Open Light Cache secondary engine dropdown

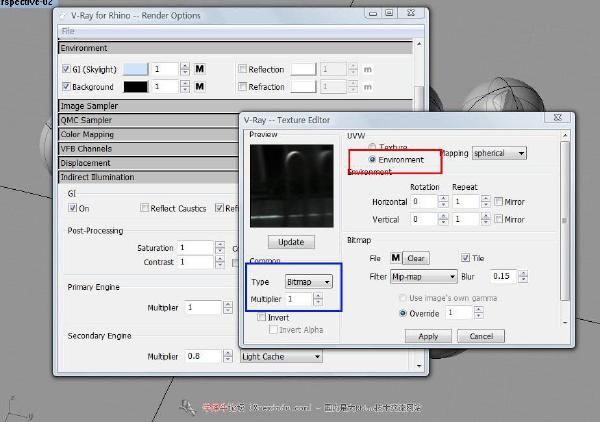point(281,357)
